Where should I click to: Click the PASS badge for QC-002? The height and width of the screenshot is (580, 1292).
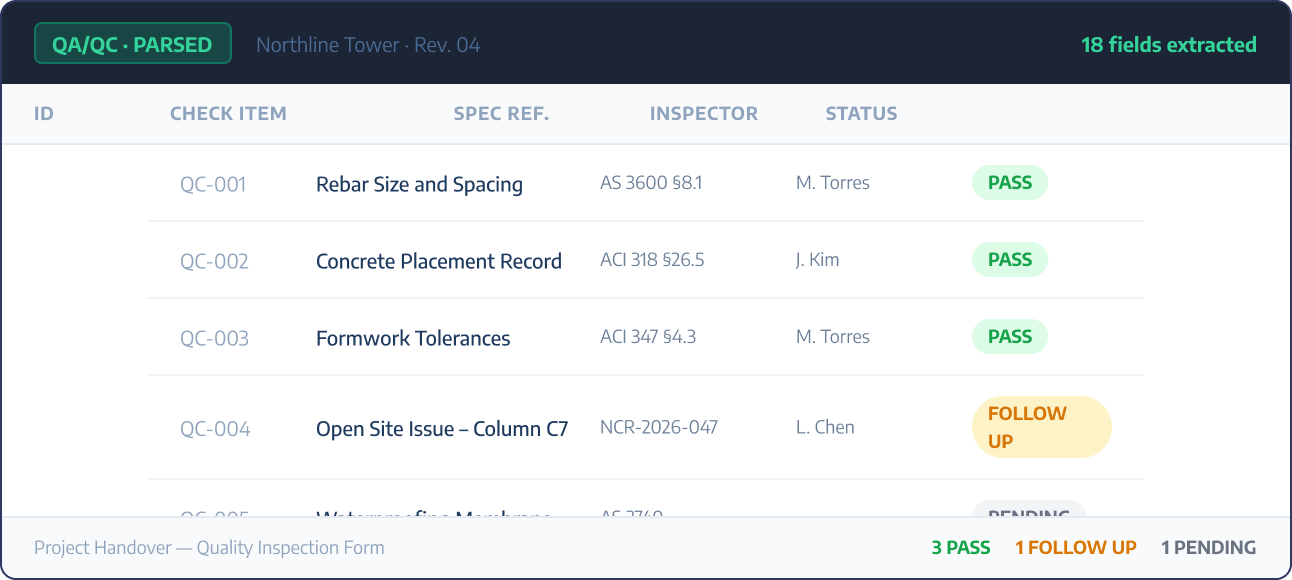pyautogui.click(x=1010, y=260)
